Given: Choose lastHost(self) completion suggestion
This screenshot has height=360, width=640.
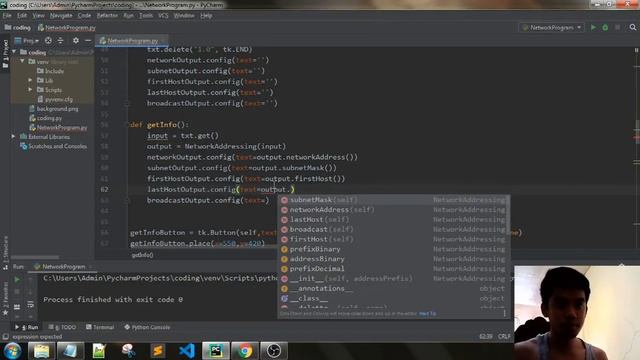Looking at the screenshot, I should click(x=393, y=219).
